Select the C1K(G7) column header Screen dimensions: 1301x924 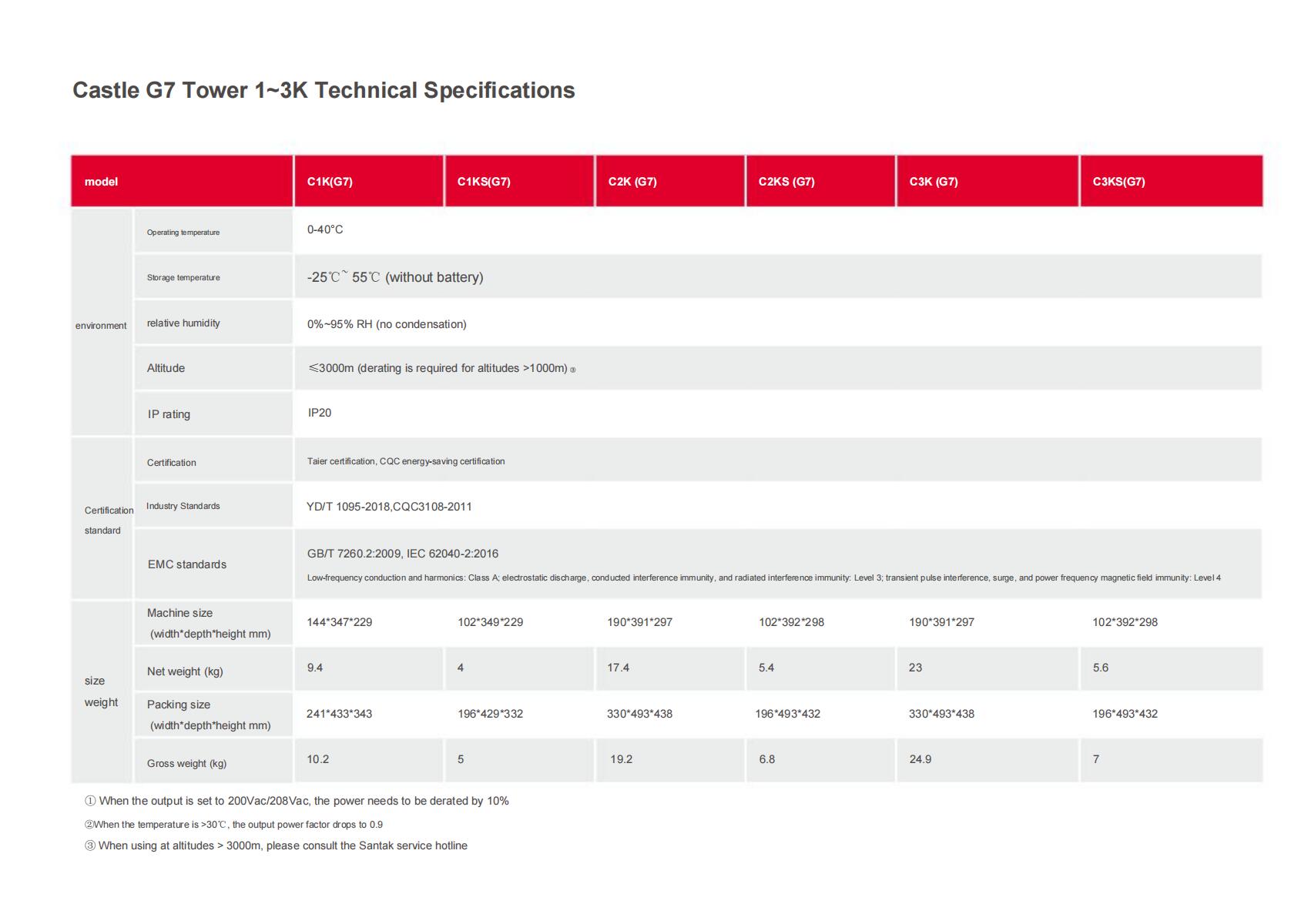330,182
